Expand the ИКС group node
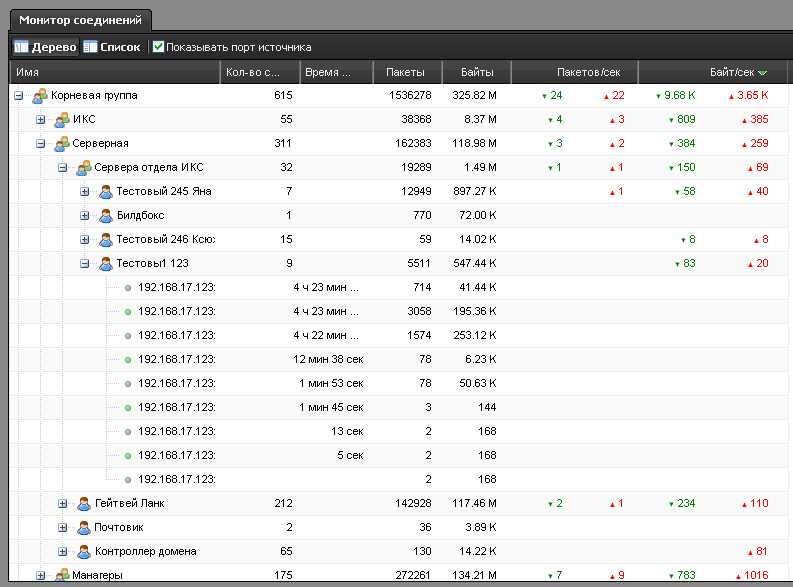The width and height of the screenshot is (793, 587). tap(41, 120)
